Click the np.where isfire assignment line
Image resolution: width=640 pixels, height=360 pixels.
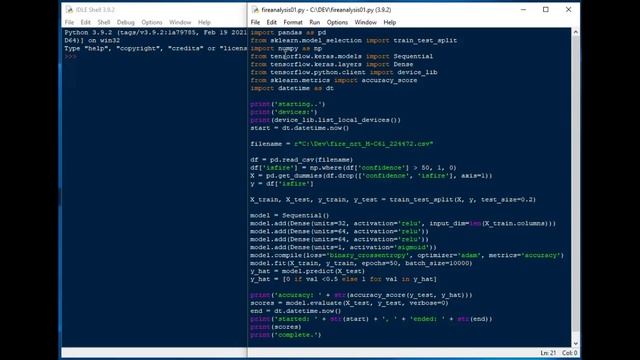click(x=353, y=168)
